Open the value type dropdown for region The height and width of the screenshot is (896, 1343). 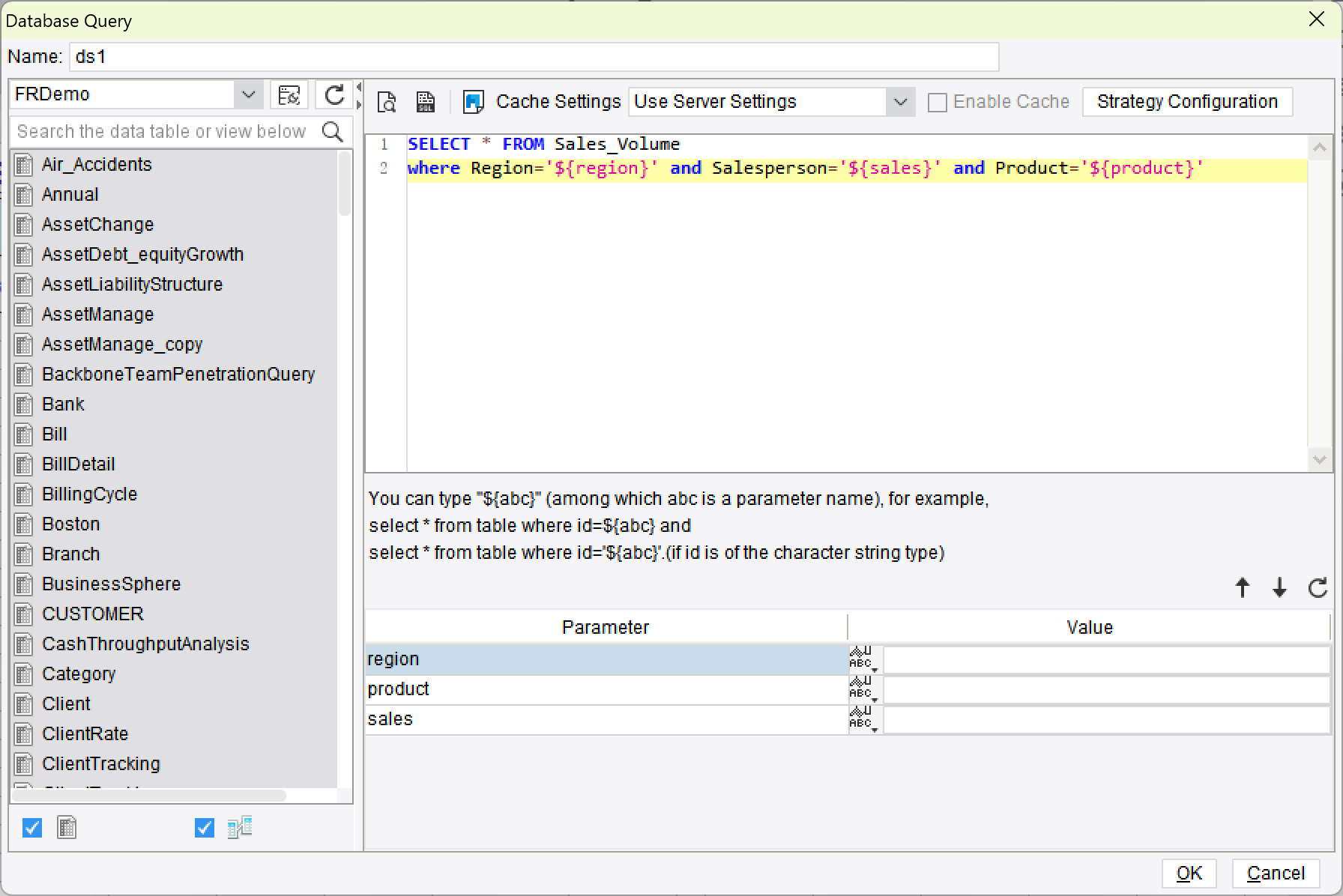[x=863, y=659]
